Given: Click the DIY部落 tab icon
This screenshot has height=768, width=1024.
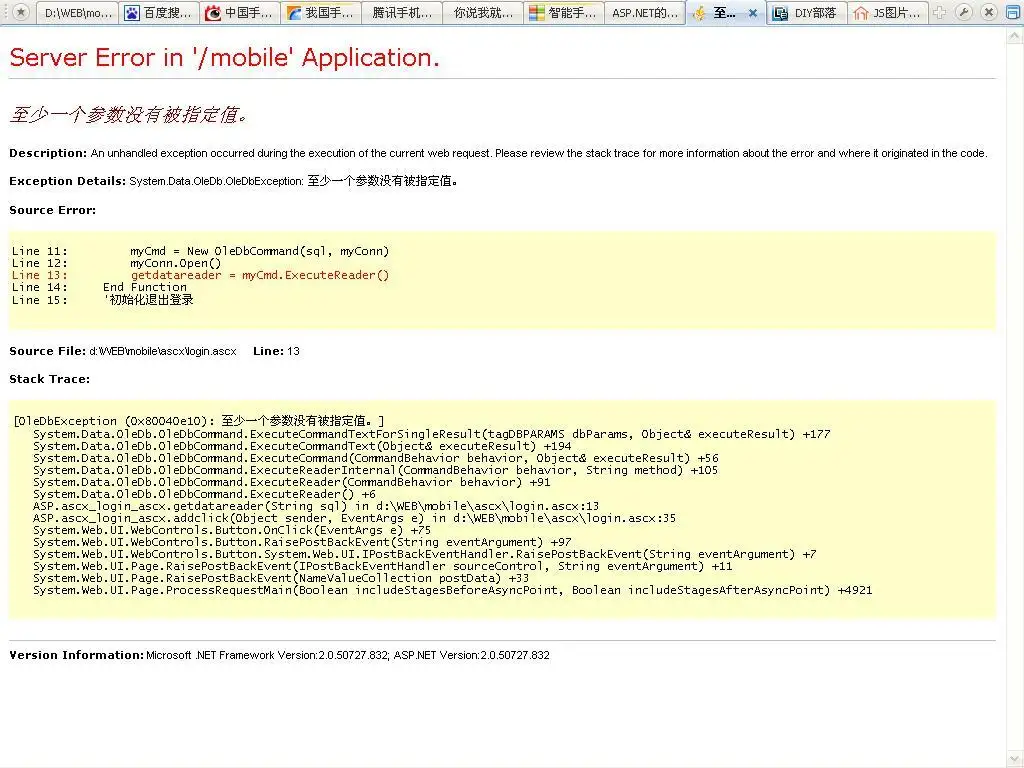Looking at the screenshot, I should pos(780,13).
